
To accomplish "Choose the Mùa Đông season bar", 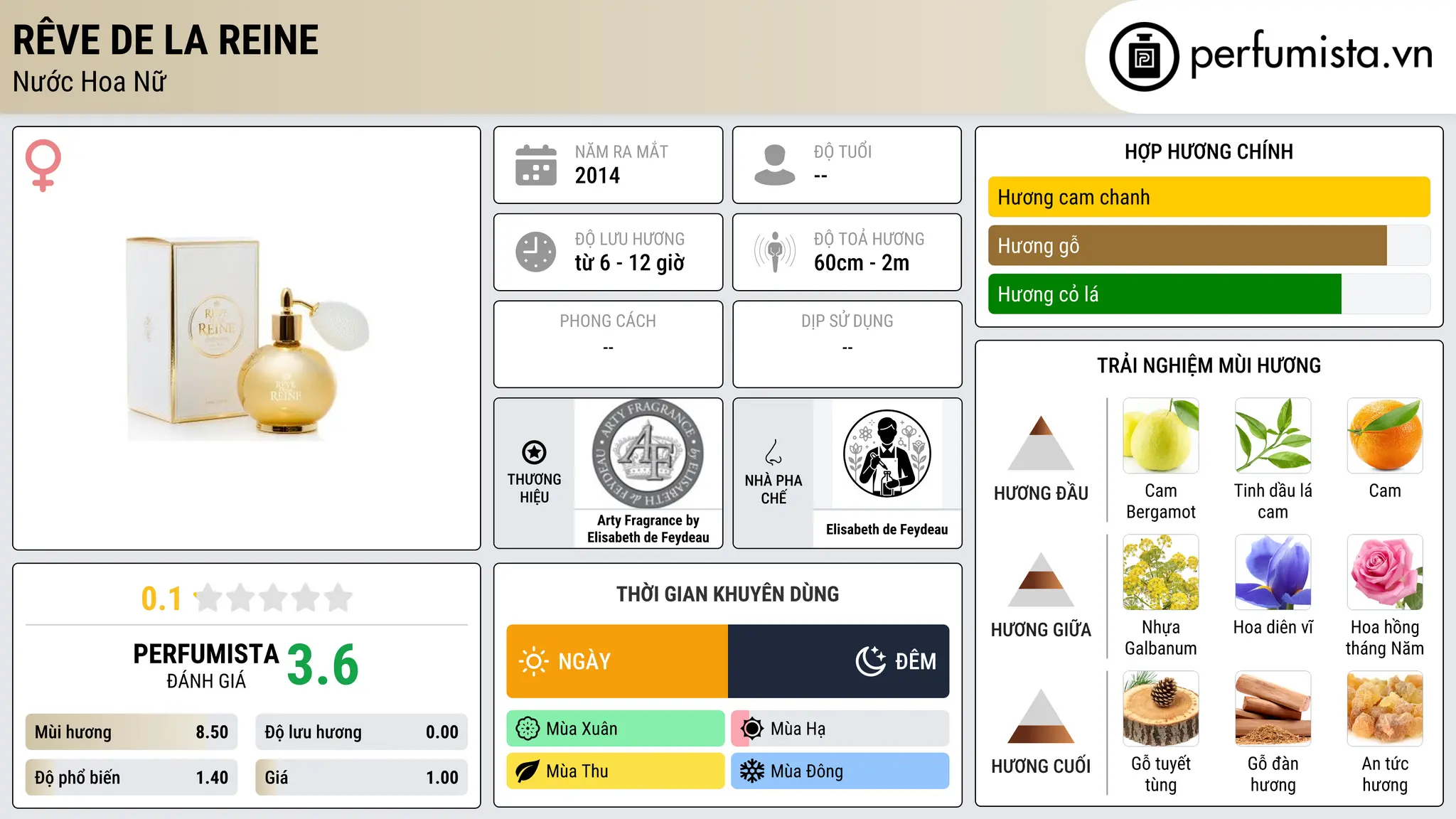I will (x=840, y=771).
